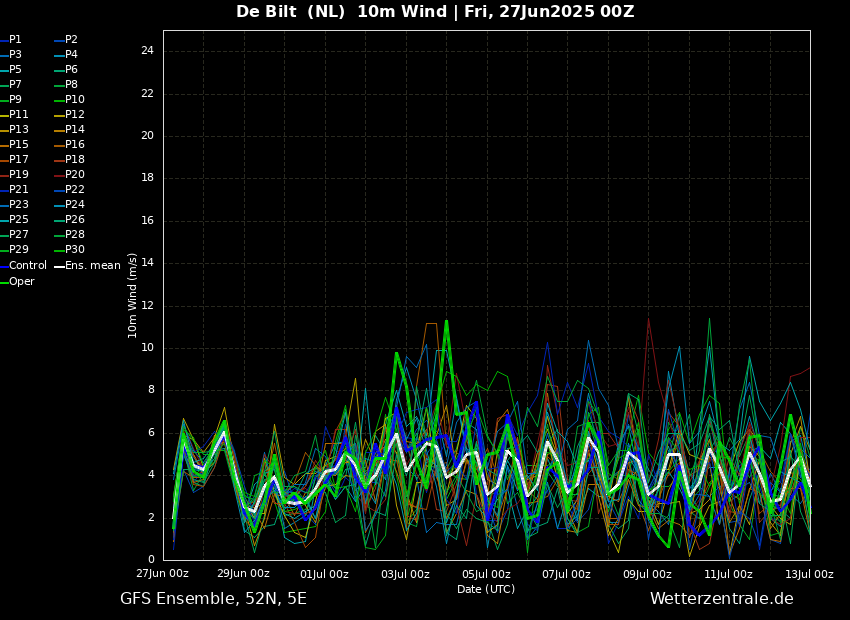Click the Control legend entry
850x620 pixels.
(27, 266)
